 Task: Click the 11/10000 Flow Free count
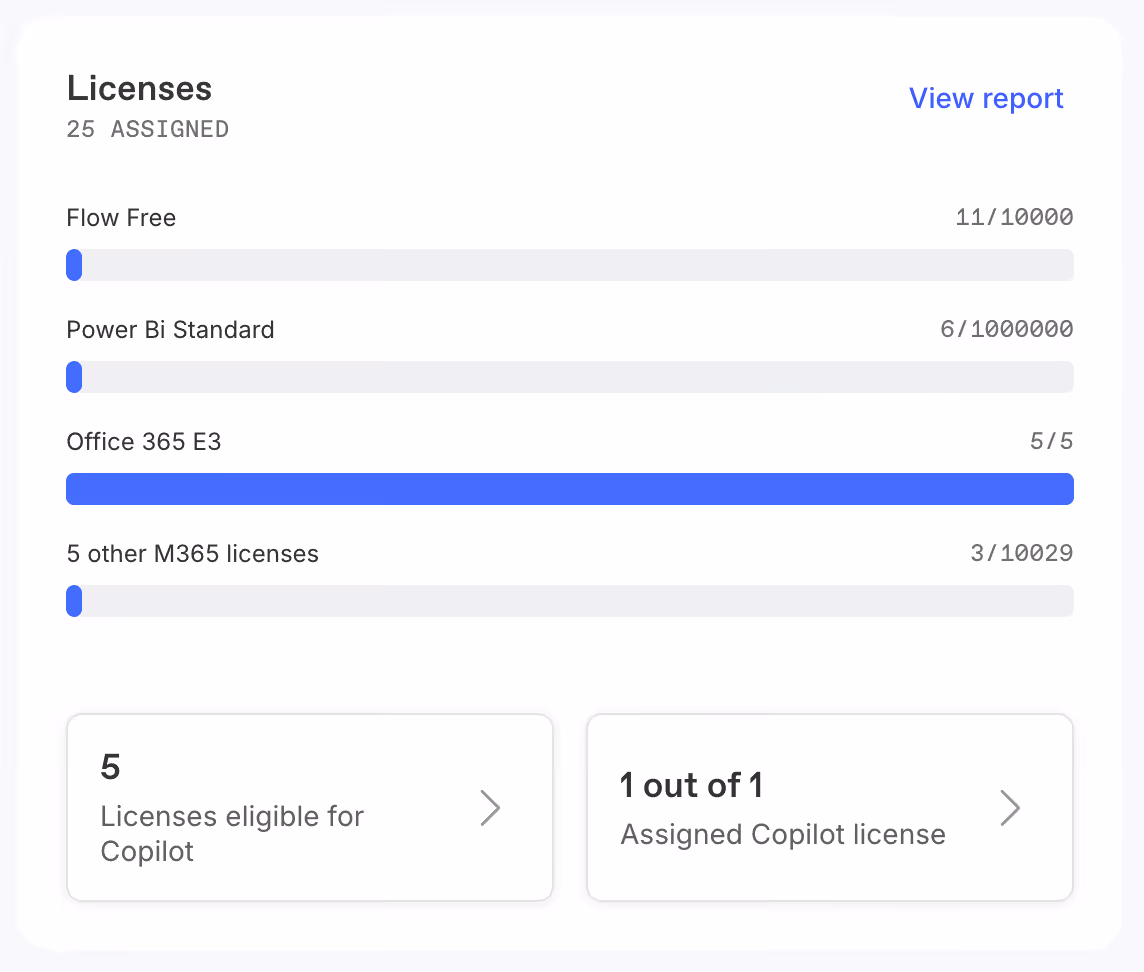click(x=1013, y=218)
